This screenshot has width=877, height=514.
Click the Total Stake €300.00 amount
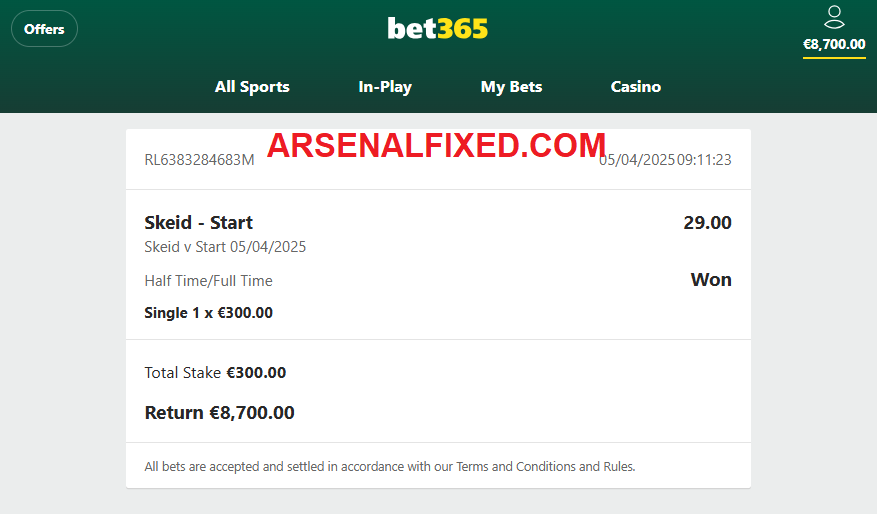coord(215,372)
